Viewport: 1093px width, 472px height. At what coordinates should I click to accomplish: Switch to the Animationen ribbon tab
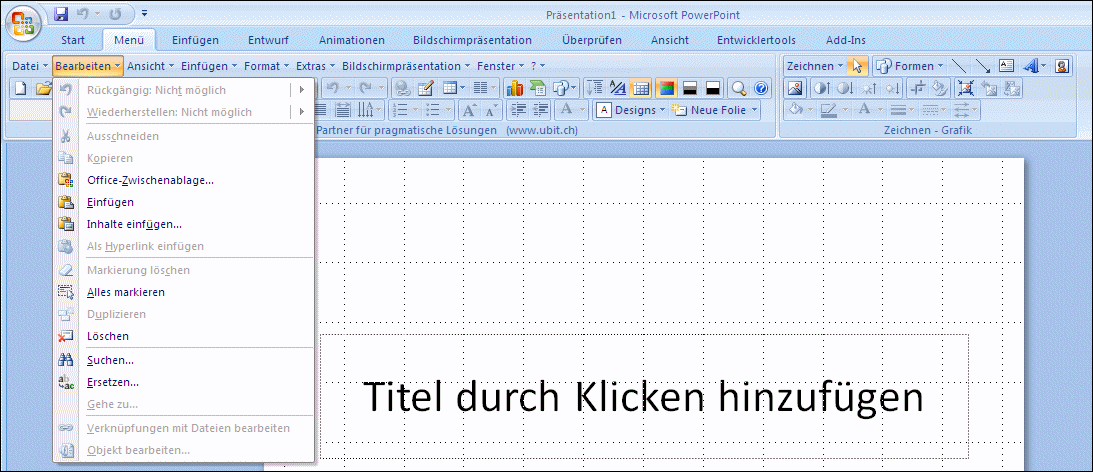click(x=351, y=40)
